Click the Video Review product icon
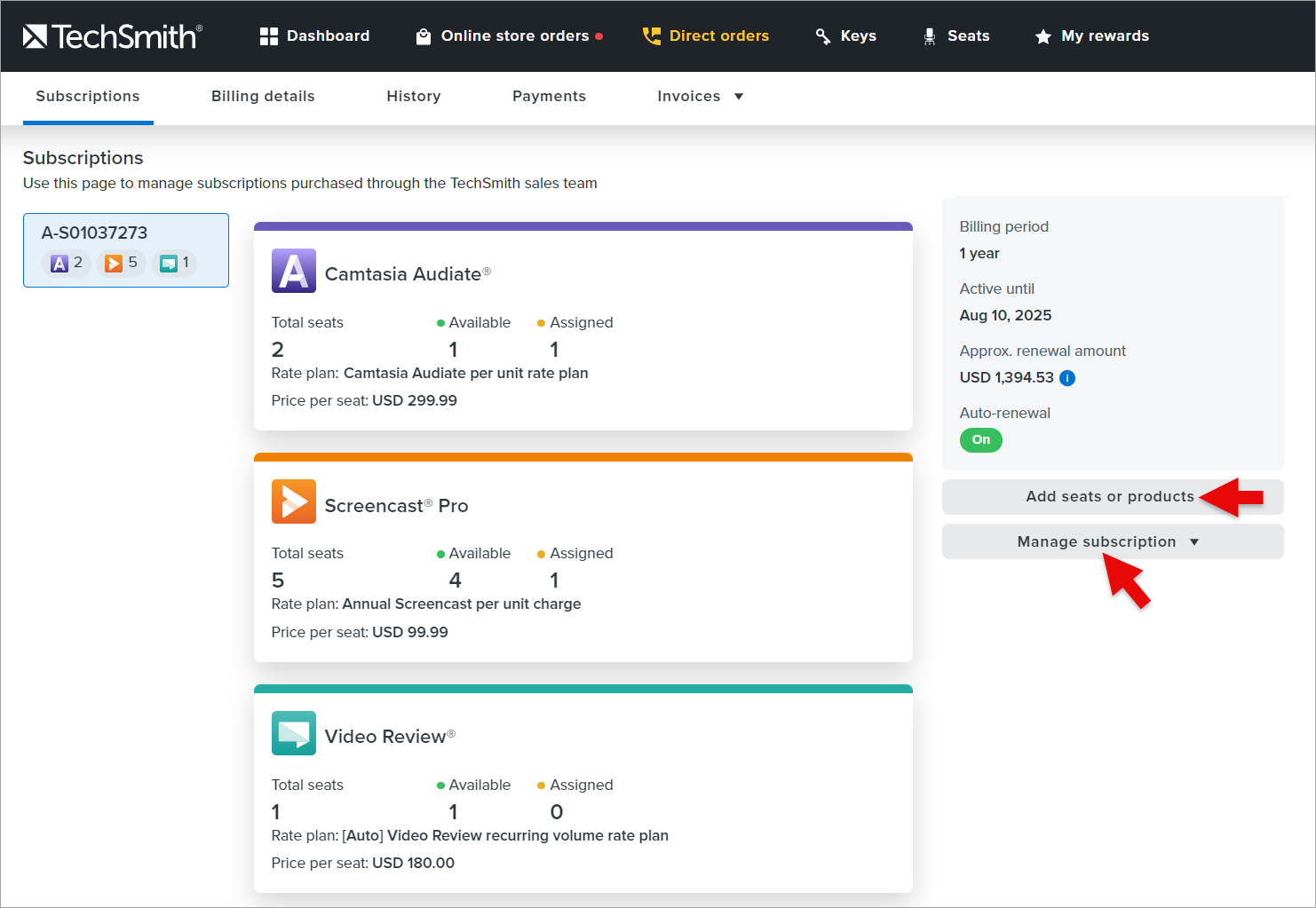Image resolution: width=1316 pixels, height=908 pixels. pyautogui.click(x=294, y=733)
